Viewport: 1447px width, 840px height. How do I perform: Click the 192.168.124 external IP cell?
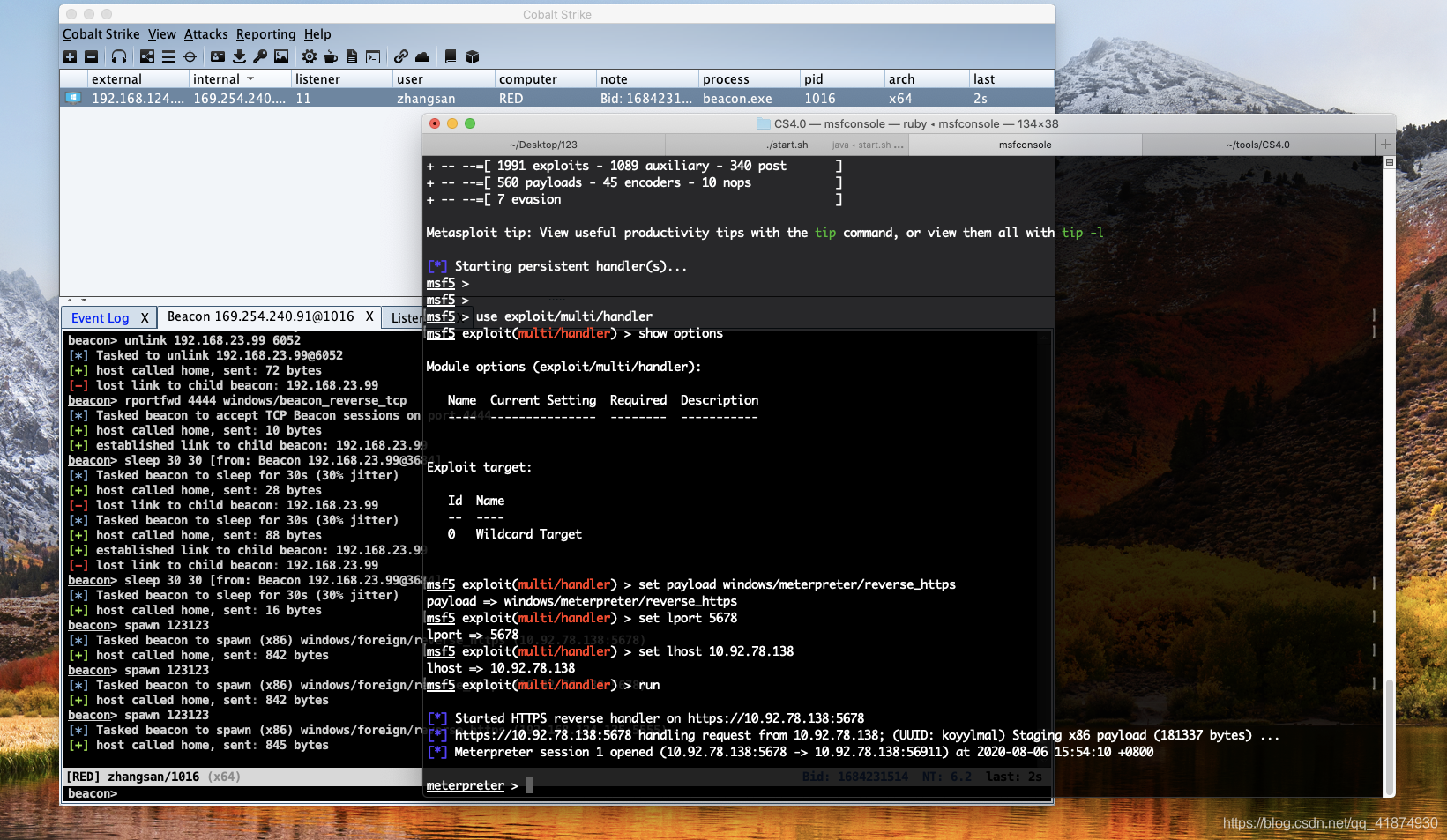click(x=138, y=99)
